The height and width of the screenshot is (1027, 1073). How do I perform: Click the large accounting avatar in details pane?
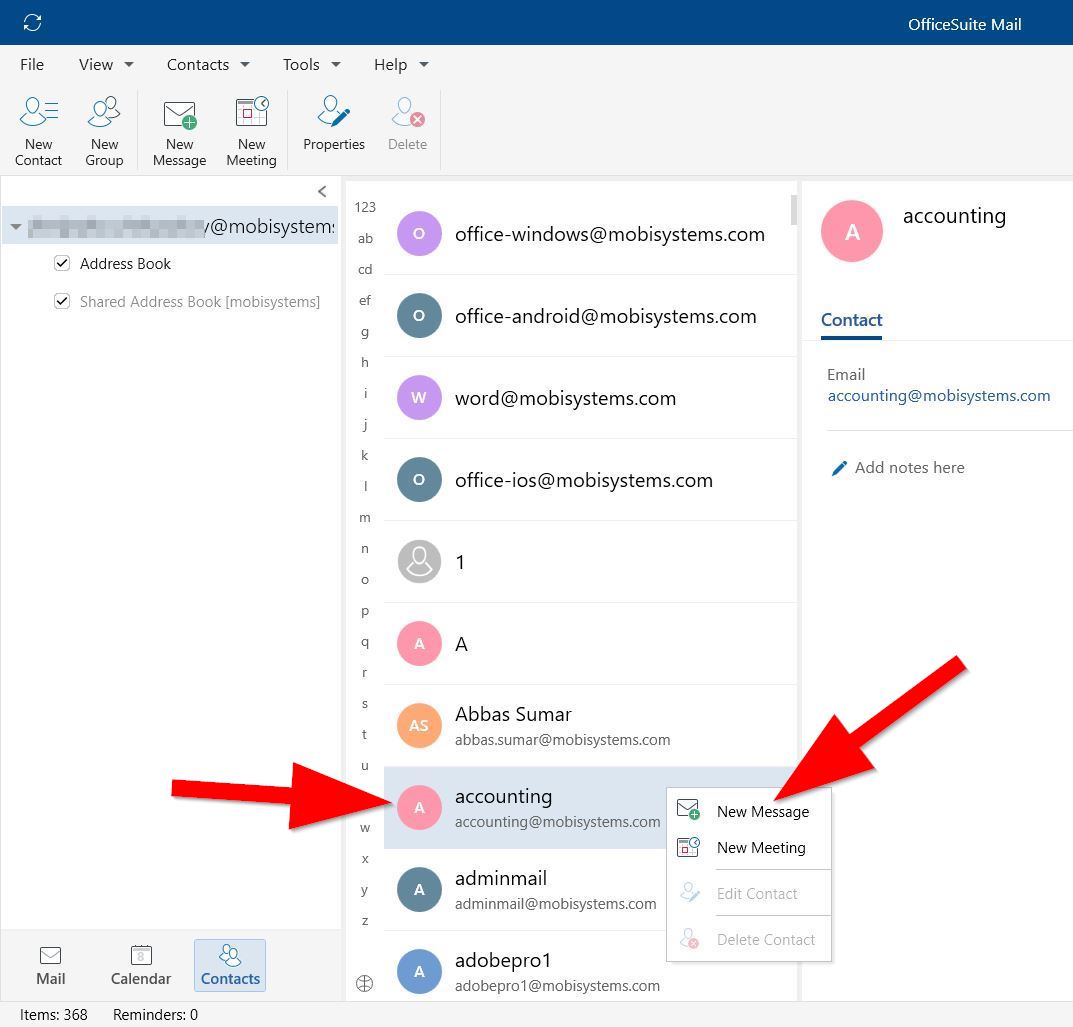[852, 231]
